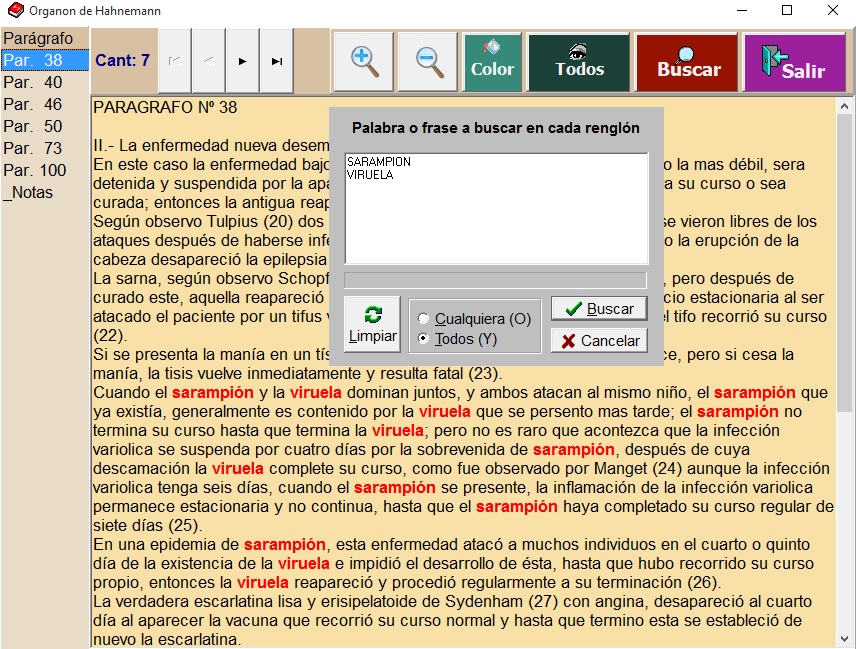This screenshot has width=856, height=649.
Task: Zoom out with the minus magnifier
Action: 428,62
